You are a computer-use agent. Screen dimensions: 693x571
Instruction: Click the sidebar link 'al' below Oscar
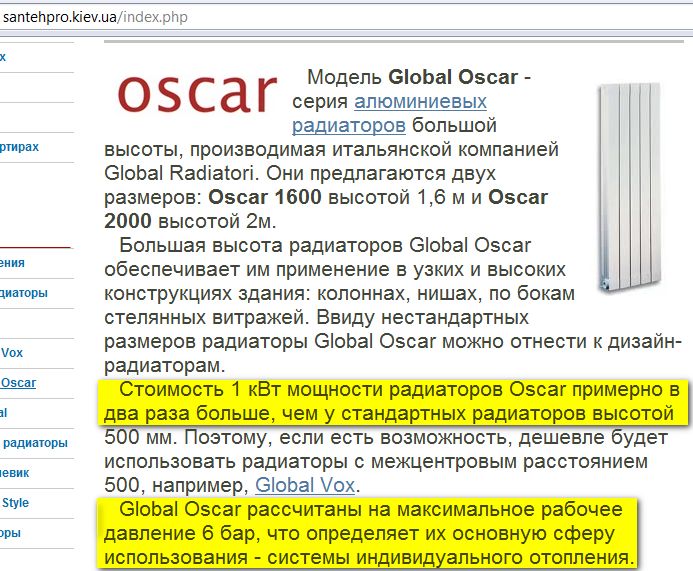tap(4, 413)
